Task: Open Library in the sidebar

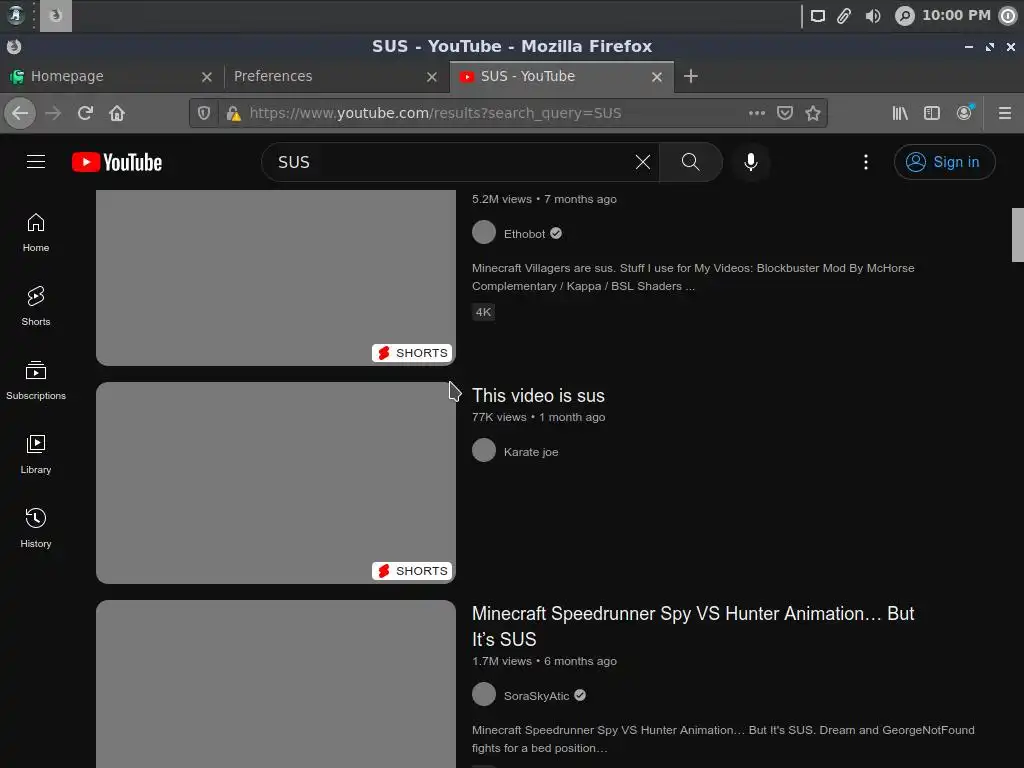Action: tap(36, 454)
